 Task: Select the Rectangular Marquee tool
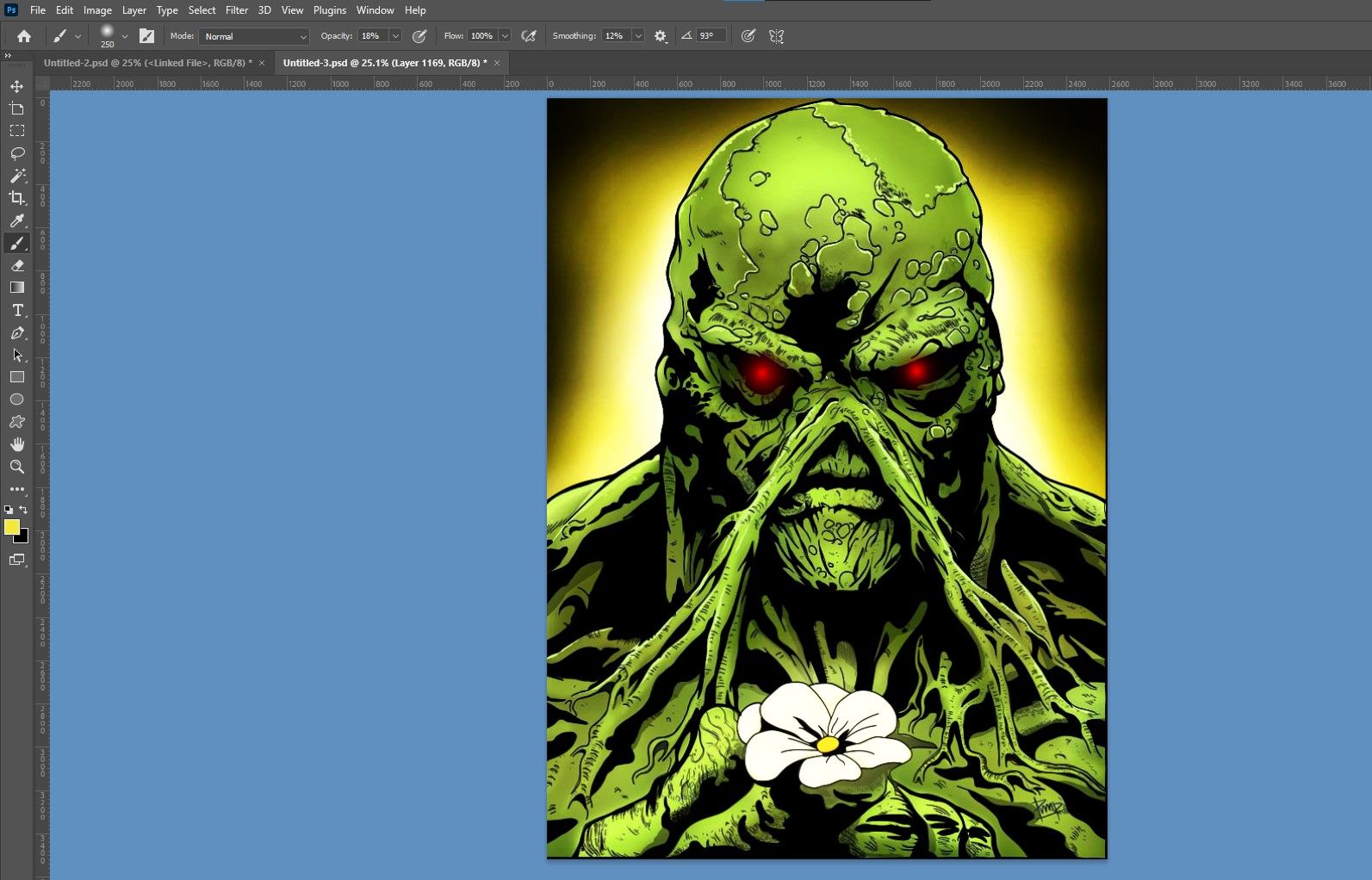click(16, 131)
